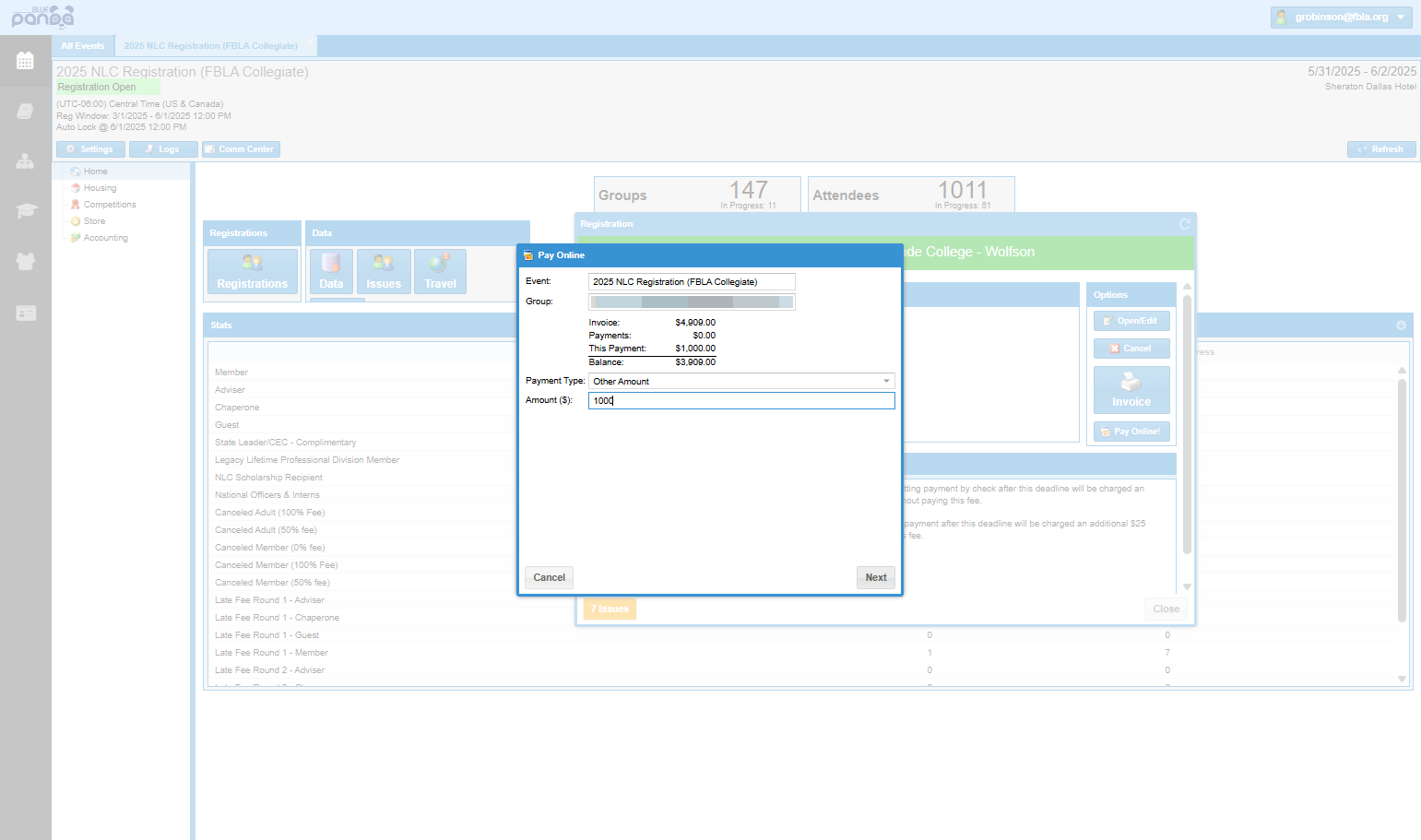Cancel the Pay Online dialog

550,577
